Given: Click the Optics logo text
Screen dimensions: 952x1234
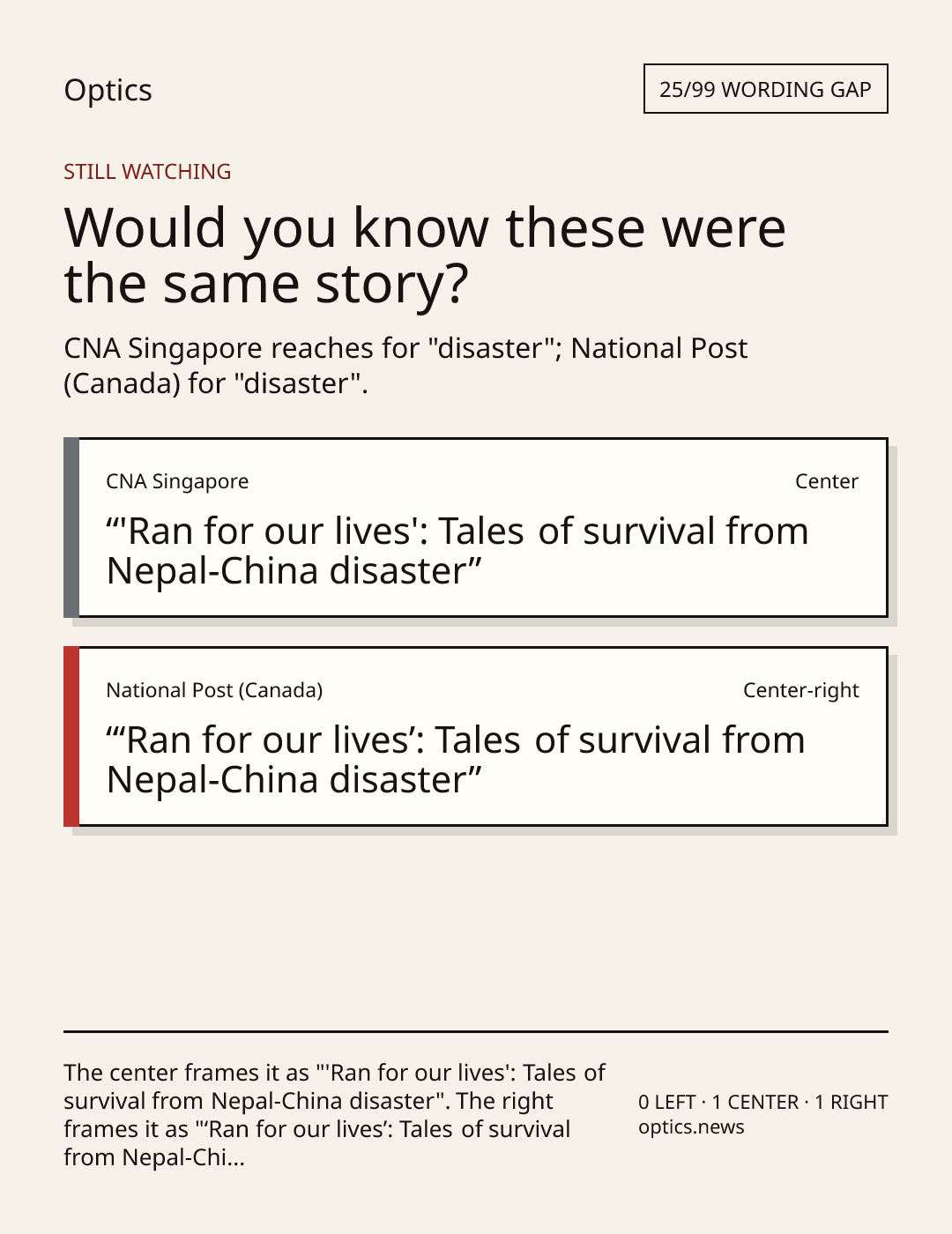Looking at the screenshot, I should 108,90.
